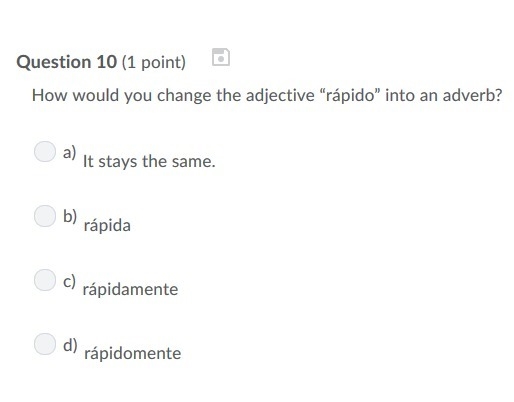The width and height of the screenshot is (514, 402).
Task: Choose the radio button for option b
Action: tap(45, 216)
